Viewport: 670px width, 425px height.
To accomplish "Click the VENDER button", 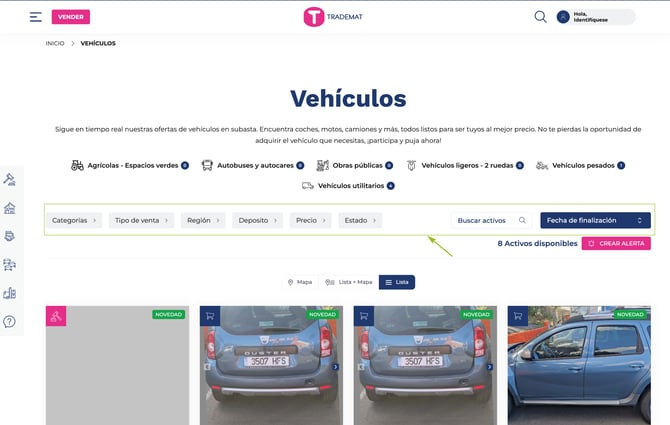I will coord(71,17).
